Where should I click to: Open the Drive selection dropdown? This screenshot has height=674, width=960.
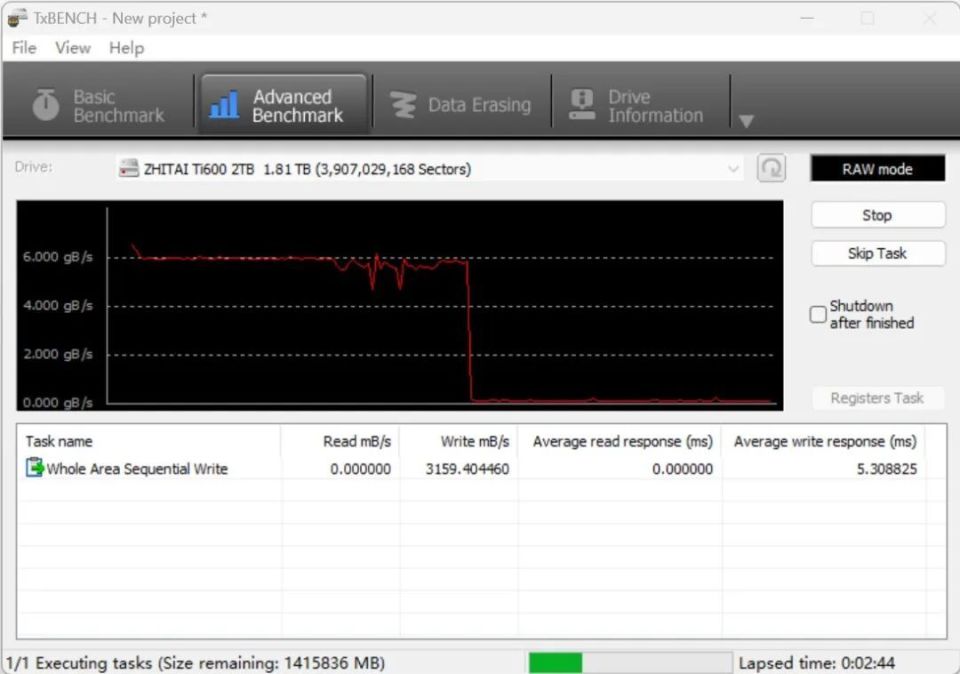pos(430,169)
